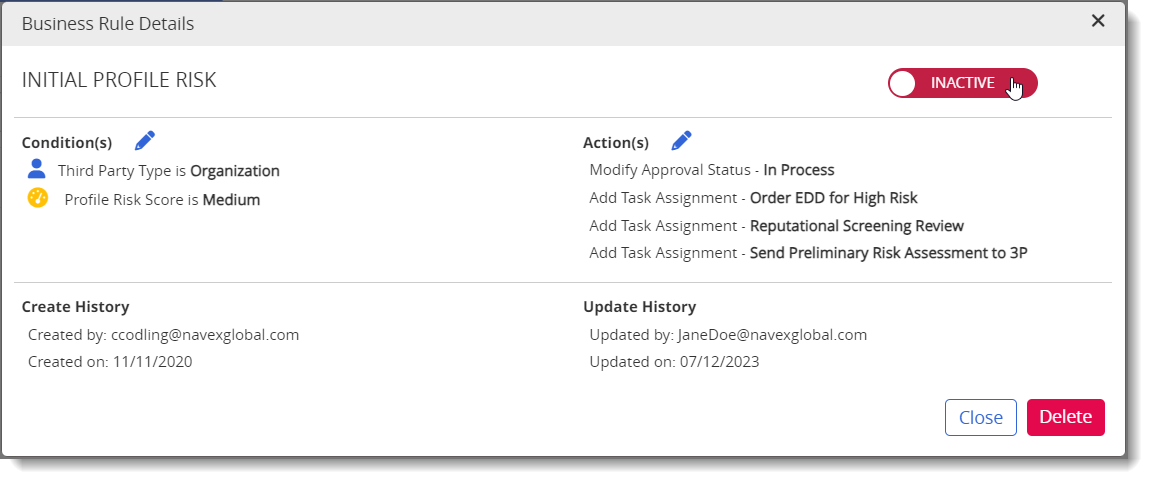The height and width of the screenshot is (482, 1151).
Task: Click the Close button
Action: pos(981,417)
